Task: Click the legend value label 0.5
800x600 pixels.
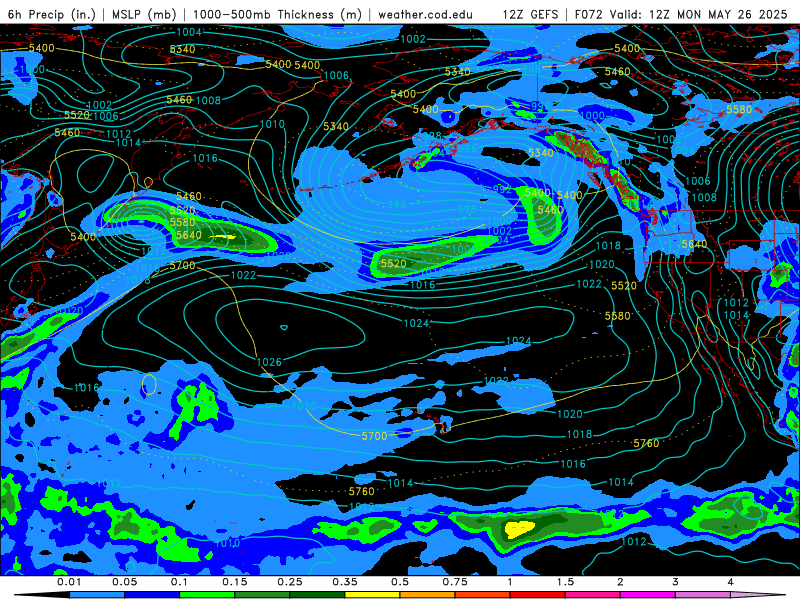Action: click(x=400, y=582)
